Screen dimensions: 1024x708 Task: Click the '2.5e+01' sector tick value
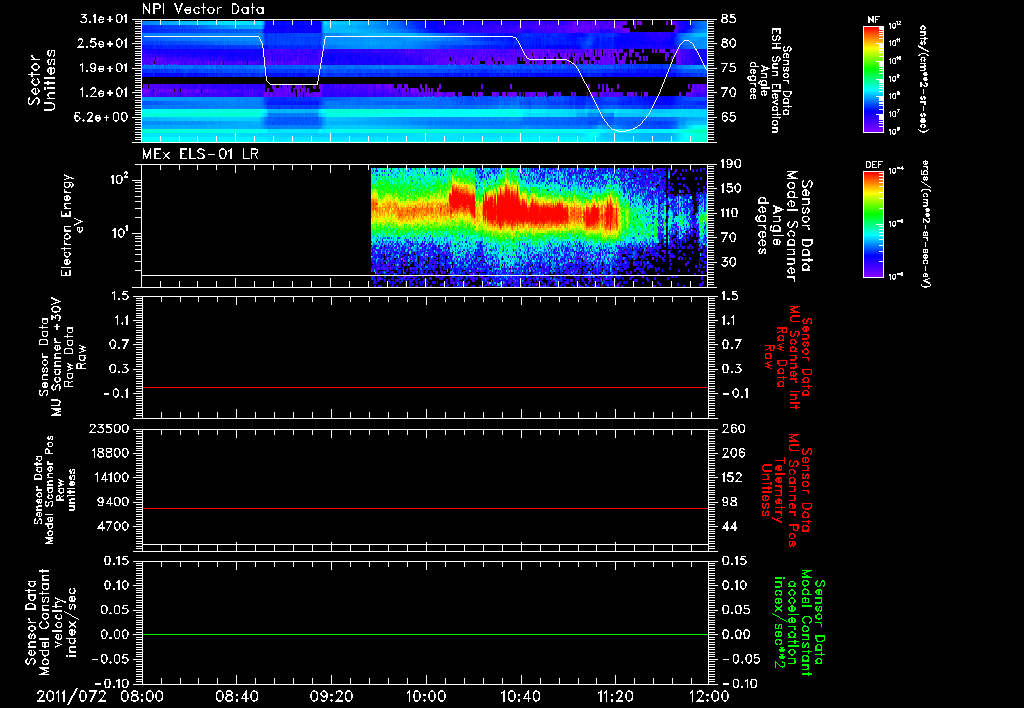[103, 43]
